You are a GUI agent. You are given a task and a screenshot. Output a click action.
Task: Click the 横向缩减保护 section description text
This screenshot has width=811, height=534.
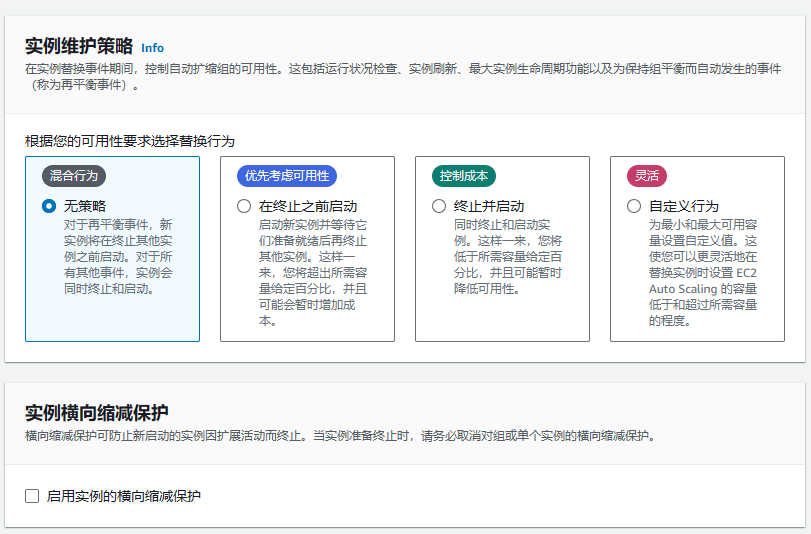(x=341, y=436)
